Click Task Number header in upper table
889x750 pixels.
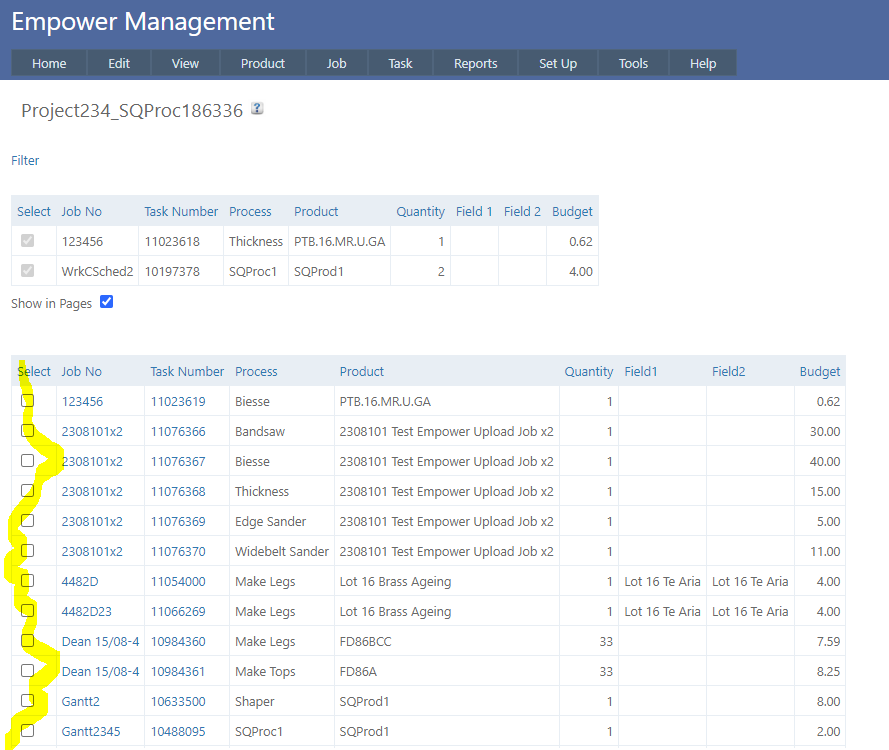point(181,211)
